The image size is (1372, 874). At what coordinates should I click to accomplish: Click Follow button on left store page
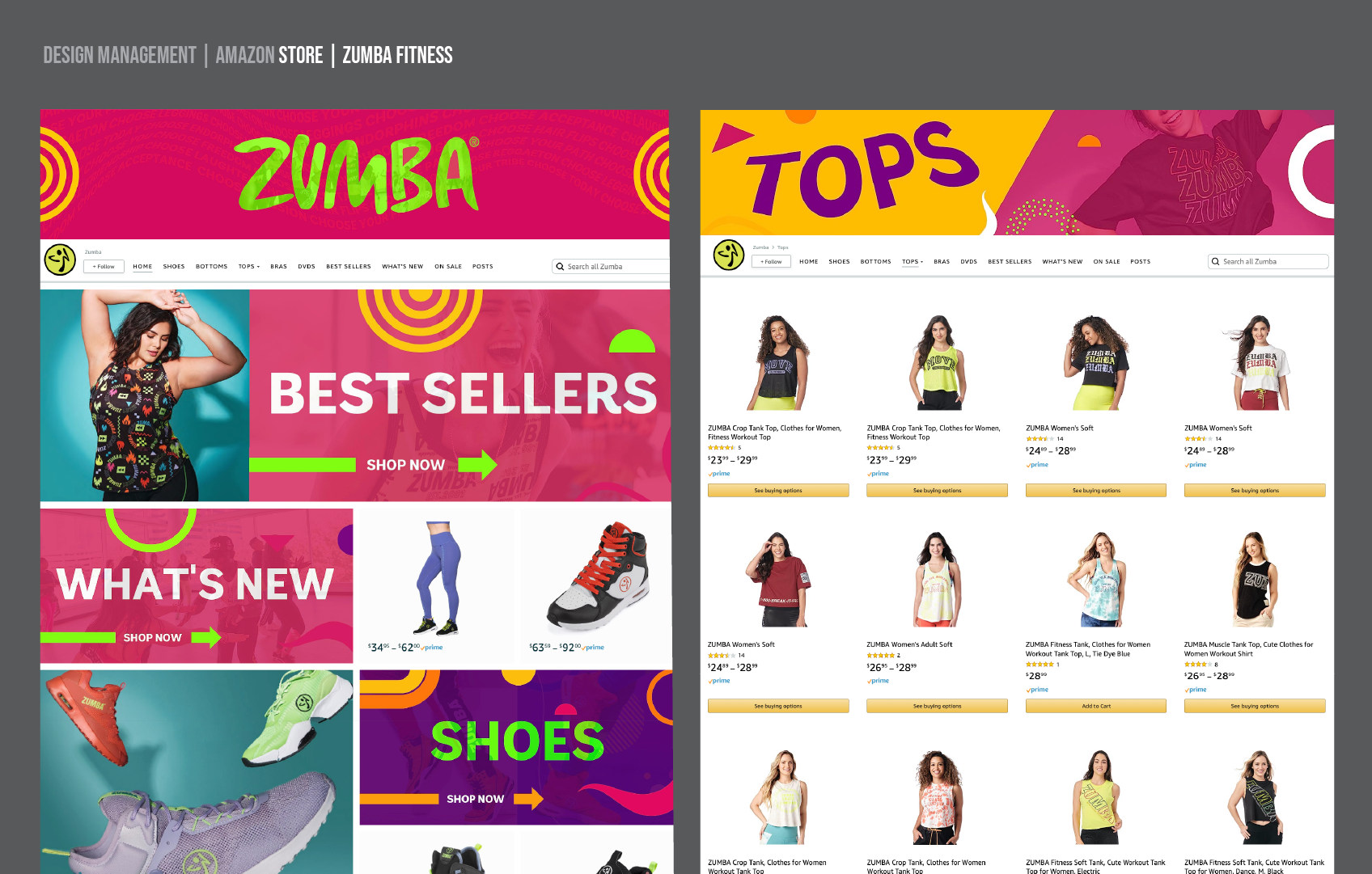pos(104,266)
